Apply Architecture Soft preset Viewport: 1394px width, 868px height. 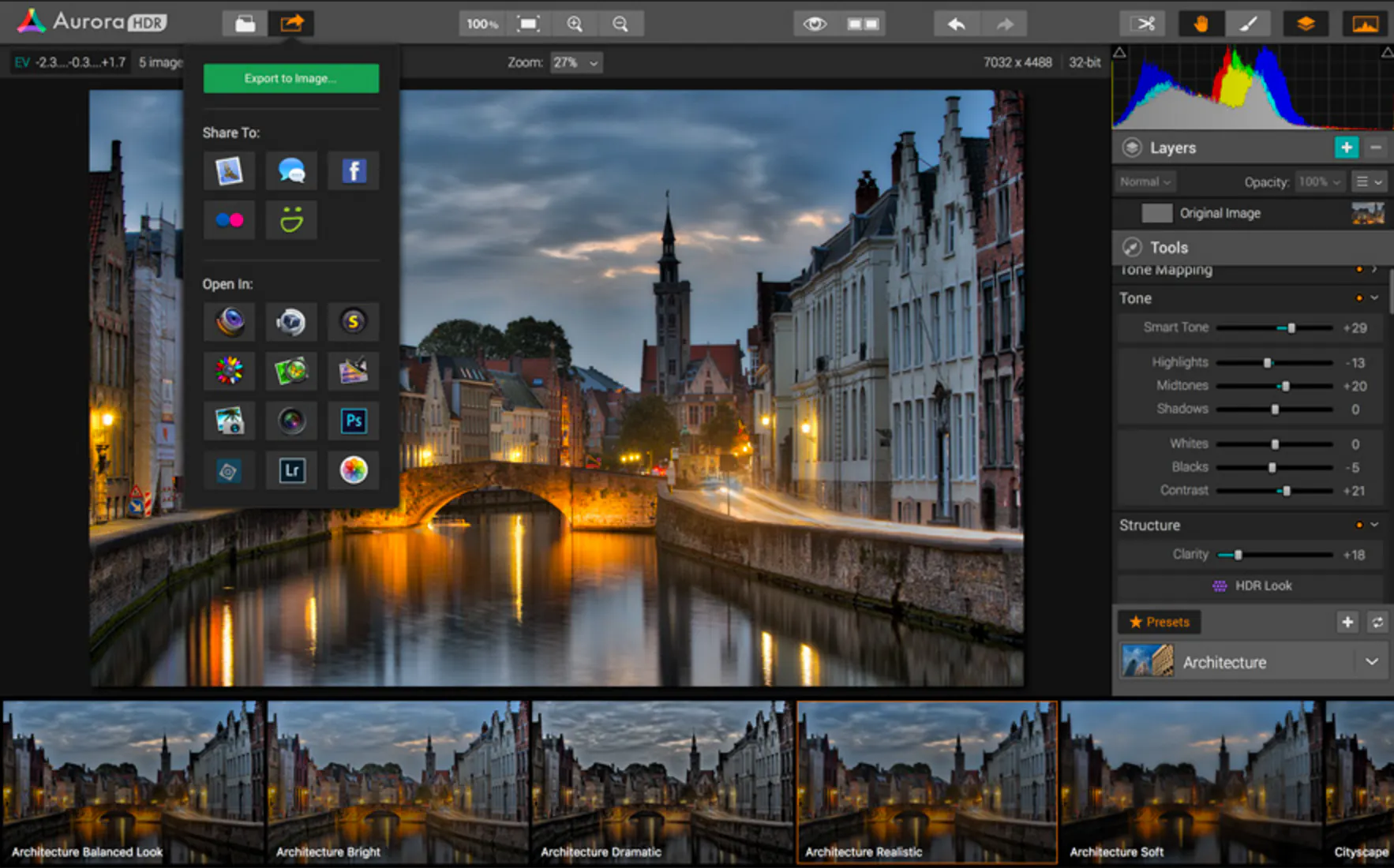click(1191, 782)
